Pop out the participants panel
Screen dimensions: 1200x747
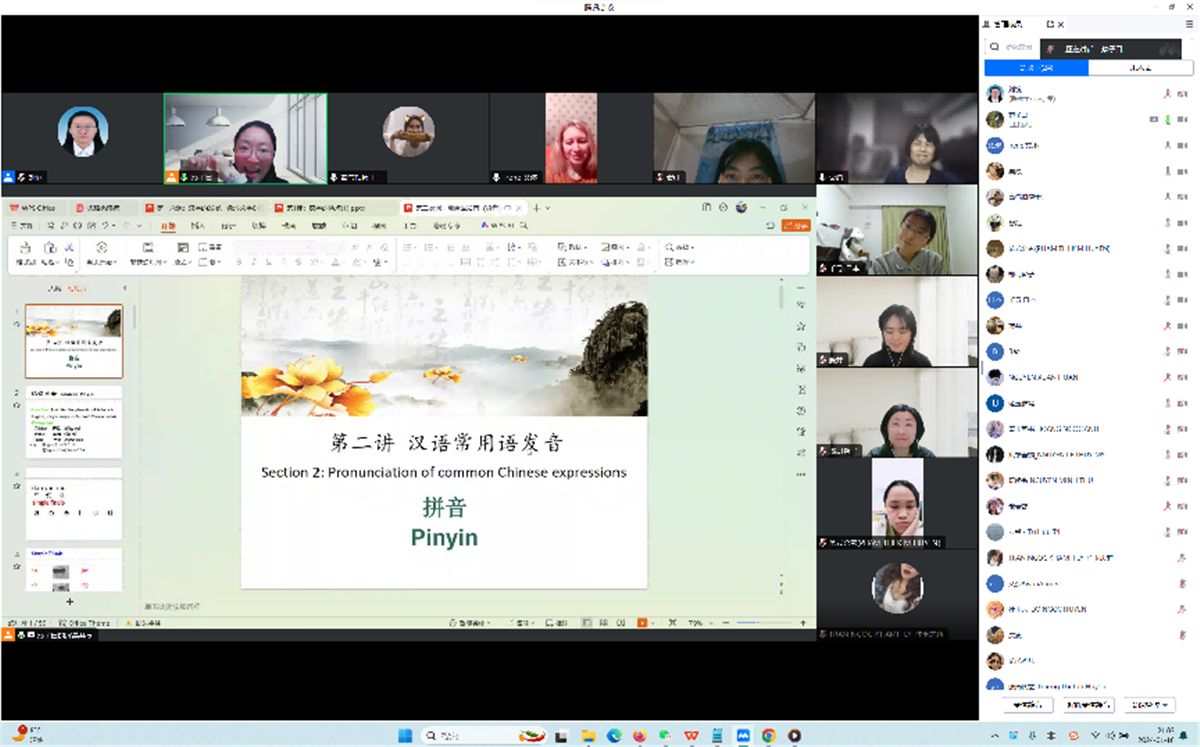pos(1050,24)
